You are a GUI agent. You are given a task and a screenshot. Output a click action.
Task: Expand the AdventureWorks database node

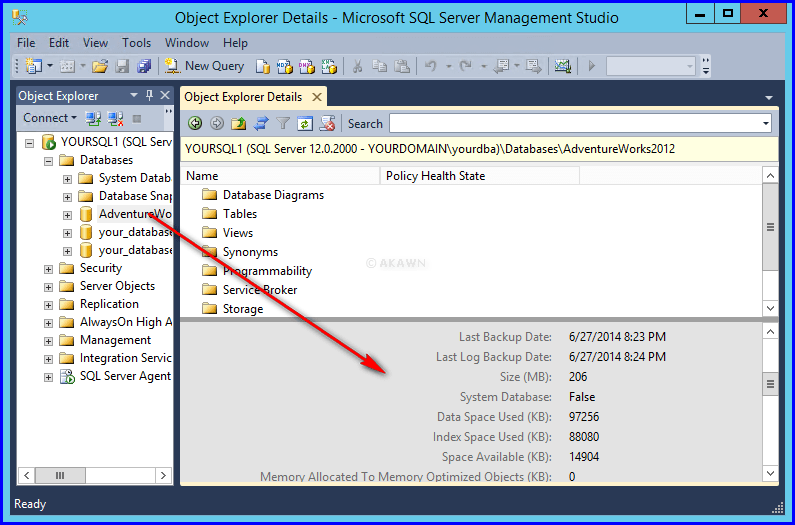coord(67,215)
